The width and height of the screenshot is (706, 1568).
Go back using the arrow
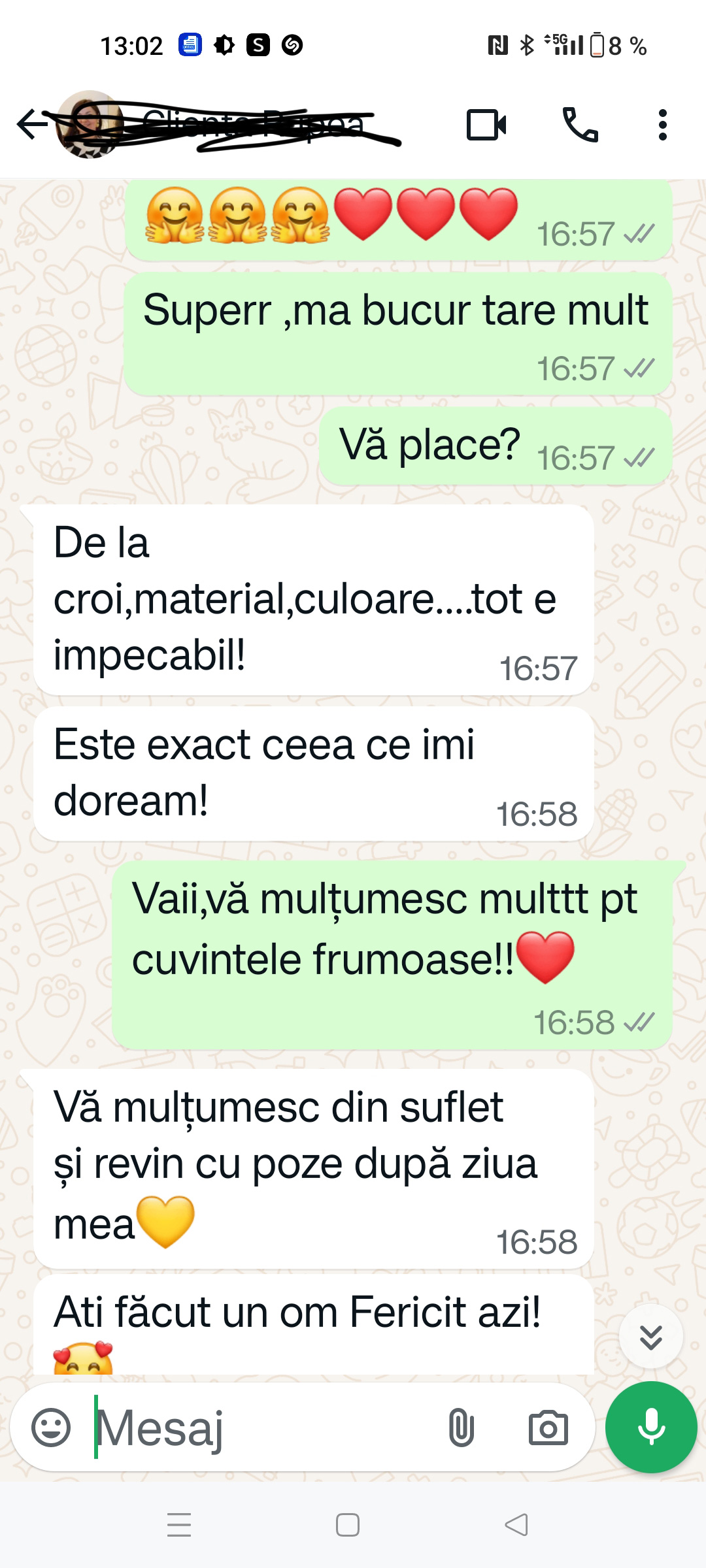pos(33,124)
